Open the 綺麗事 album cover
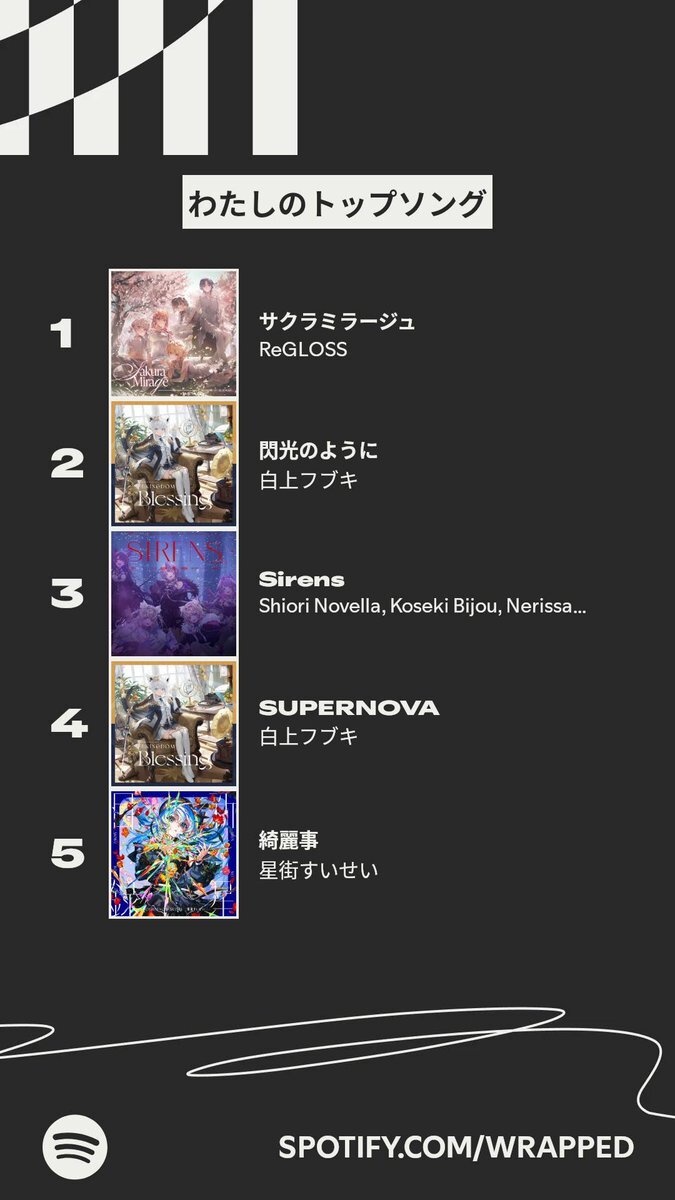The width and height of the screenshot is (675, 1200). 174,853
